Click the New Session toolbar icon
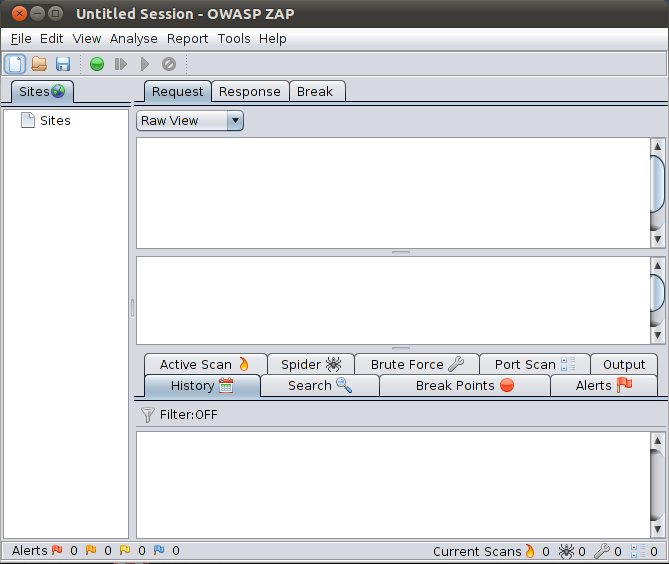The height and width of the screenshot is (564, 669). (x=15, y=64)
